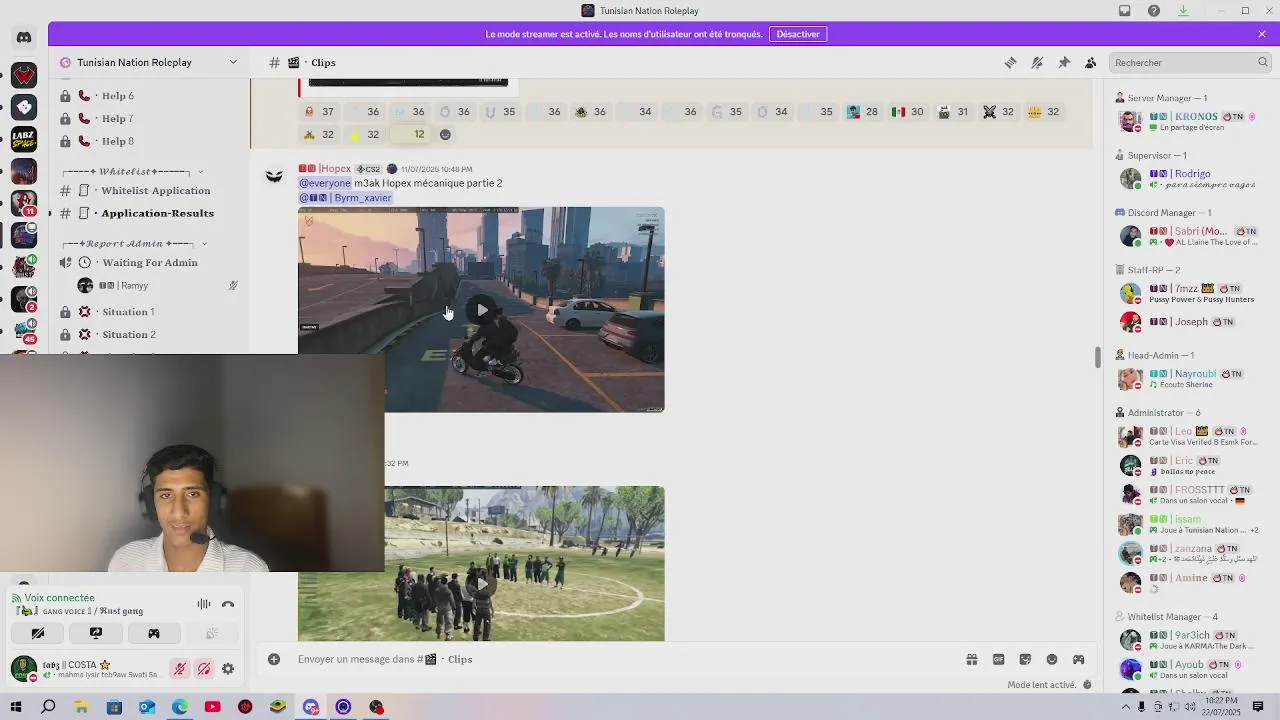Add a reaction with smiley icon
1280x720 pixels.
point(445,134)
